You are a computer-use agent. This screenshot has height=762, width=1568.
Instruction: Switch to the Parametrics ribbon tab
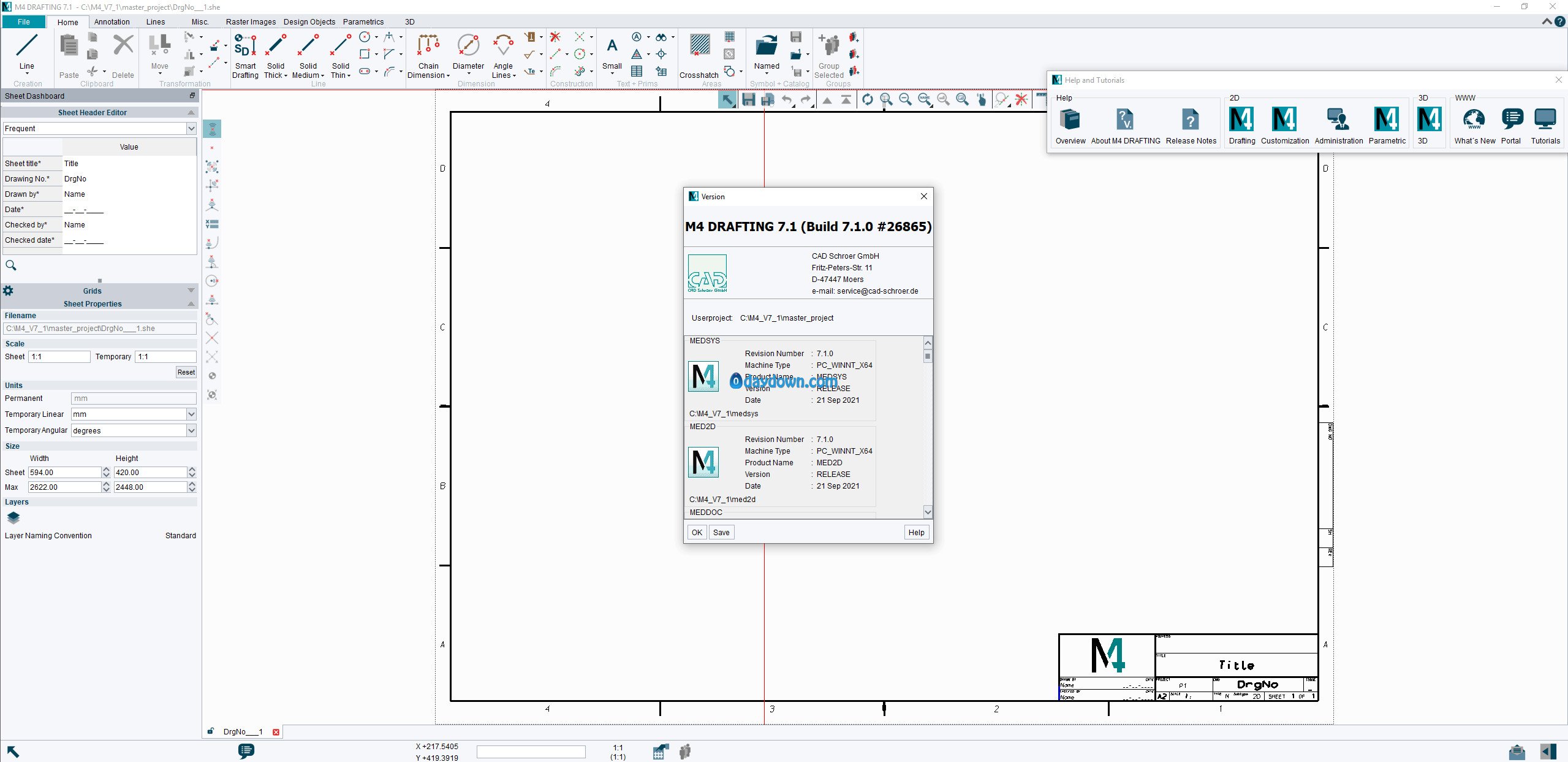point(363,21)
